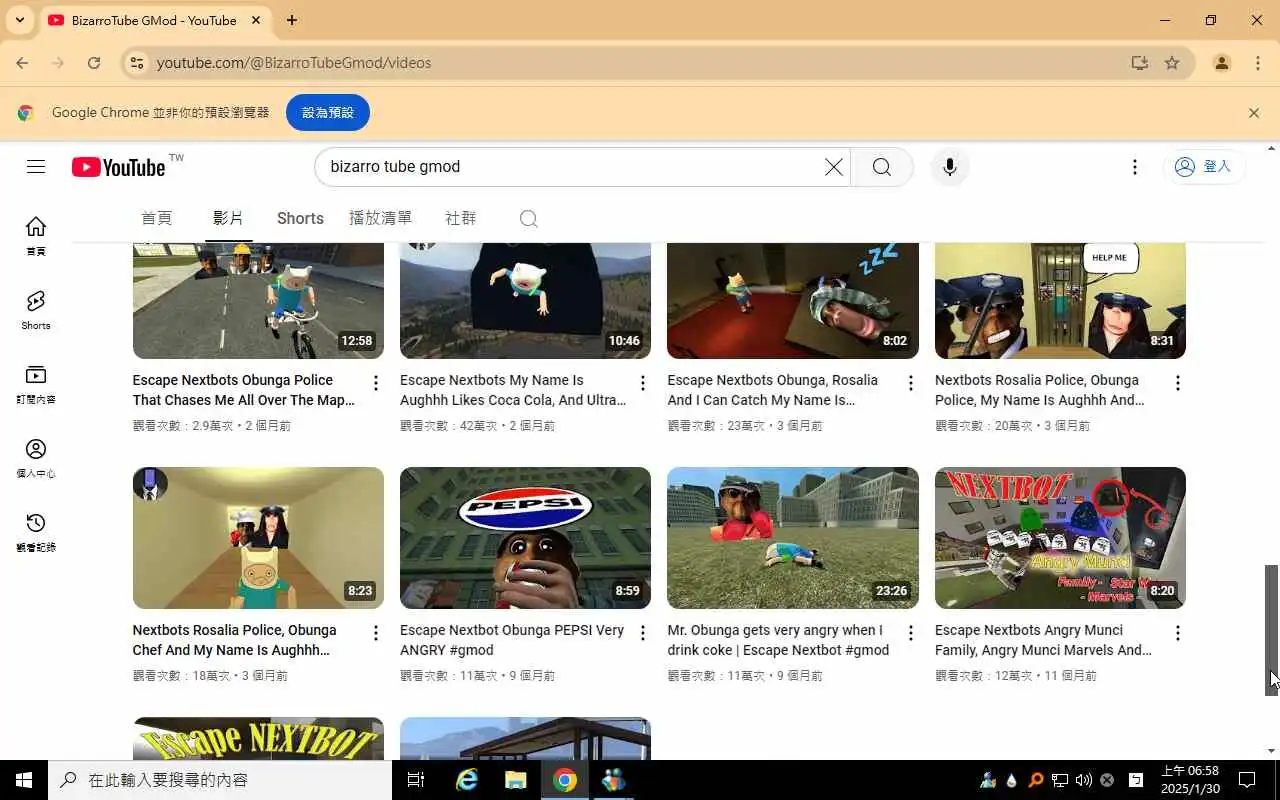1280x800 pixels.
Task: Click the 登入 sign-in button
Action: pyautogui.click(x=1203, y=167)
